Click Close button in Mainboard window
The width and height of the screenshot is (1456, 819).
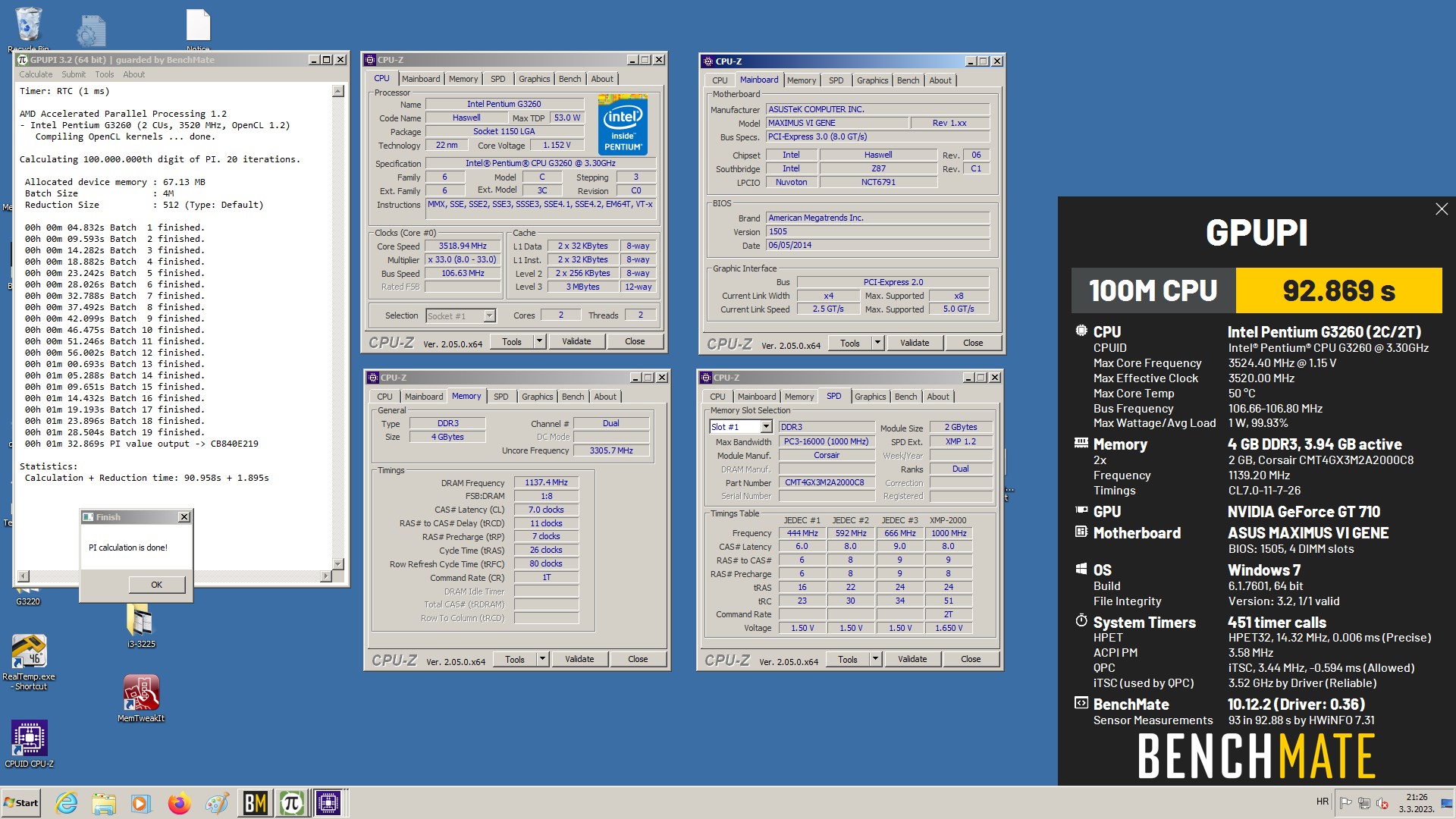coord(973,343)
